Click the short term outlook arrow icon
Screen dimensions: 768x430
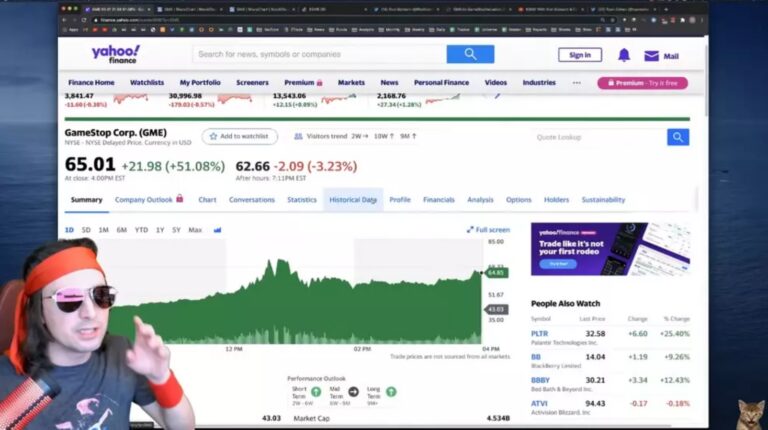coord(316,391)
